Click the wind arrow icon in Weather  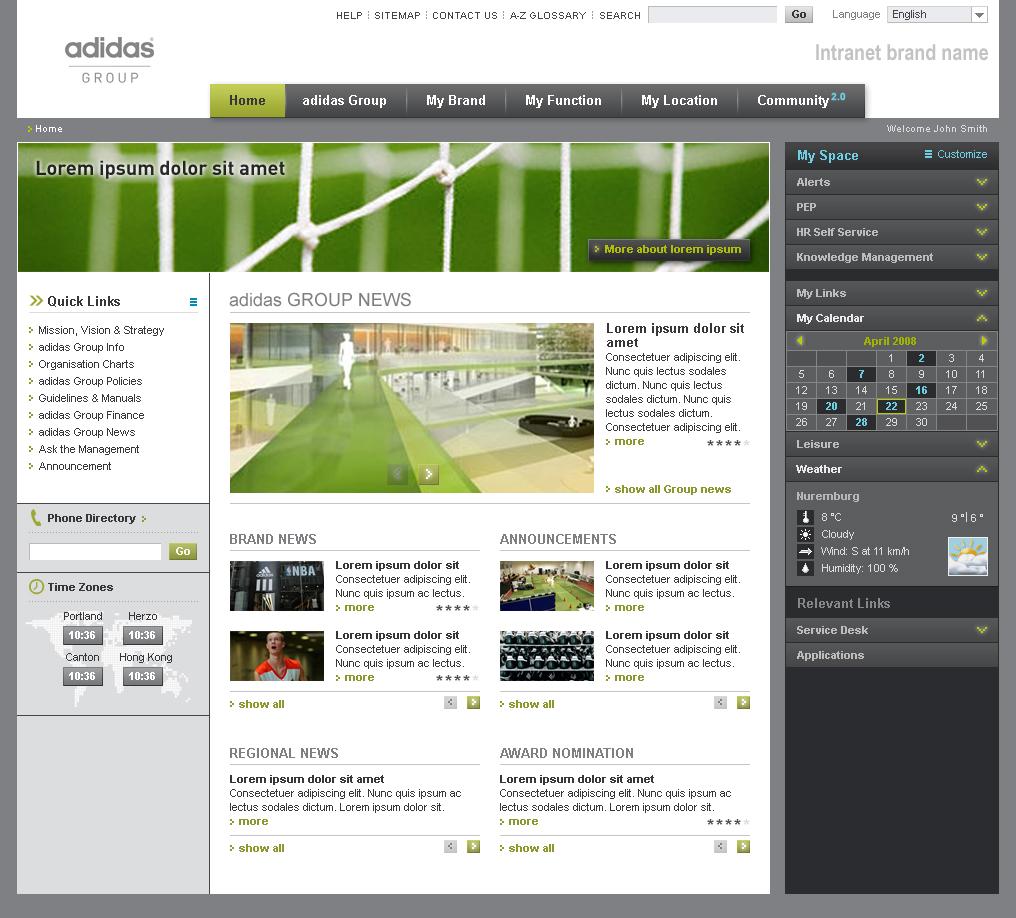tap(805, 551)
